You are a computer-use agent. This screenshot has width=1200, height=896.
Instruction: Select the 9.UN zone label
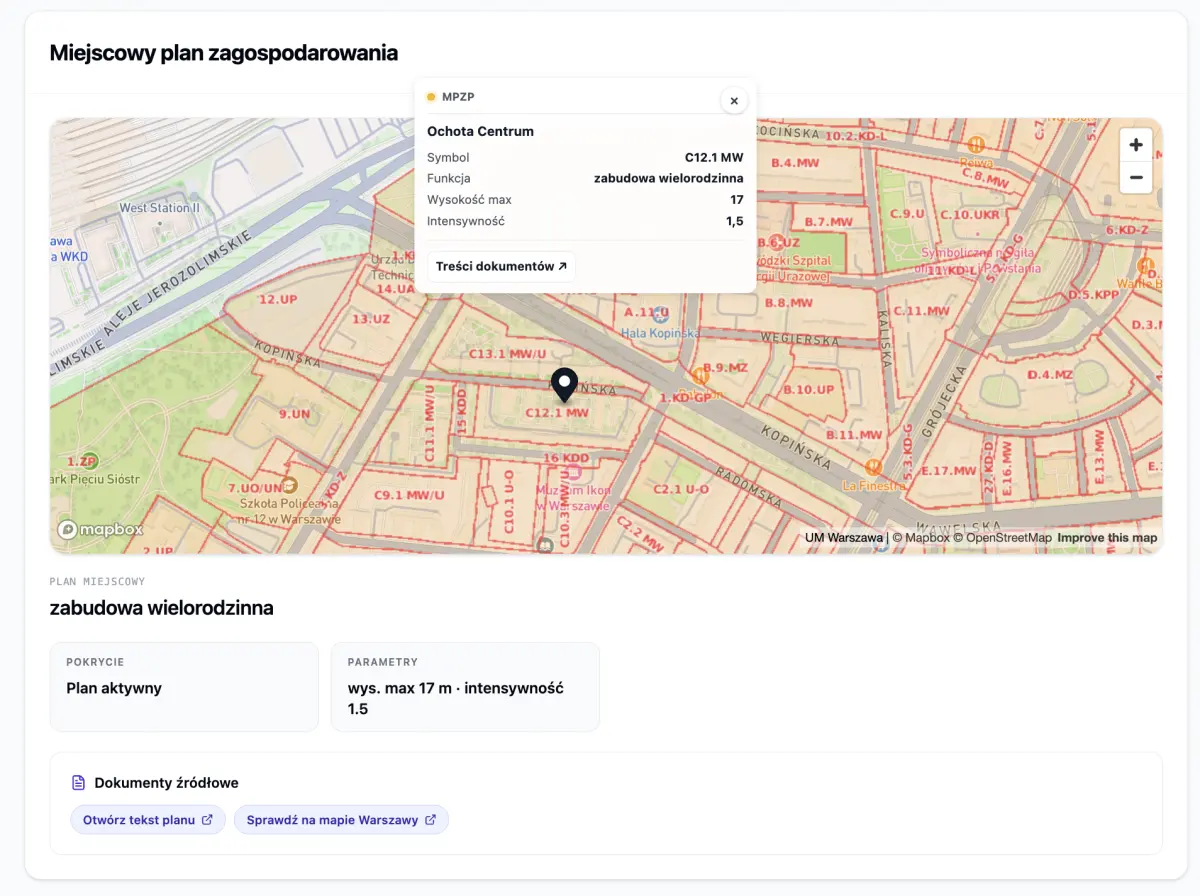(296, 413)
